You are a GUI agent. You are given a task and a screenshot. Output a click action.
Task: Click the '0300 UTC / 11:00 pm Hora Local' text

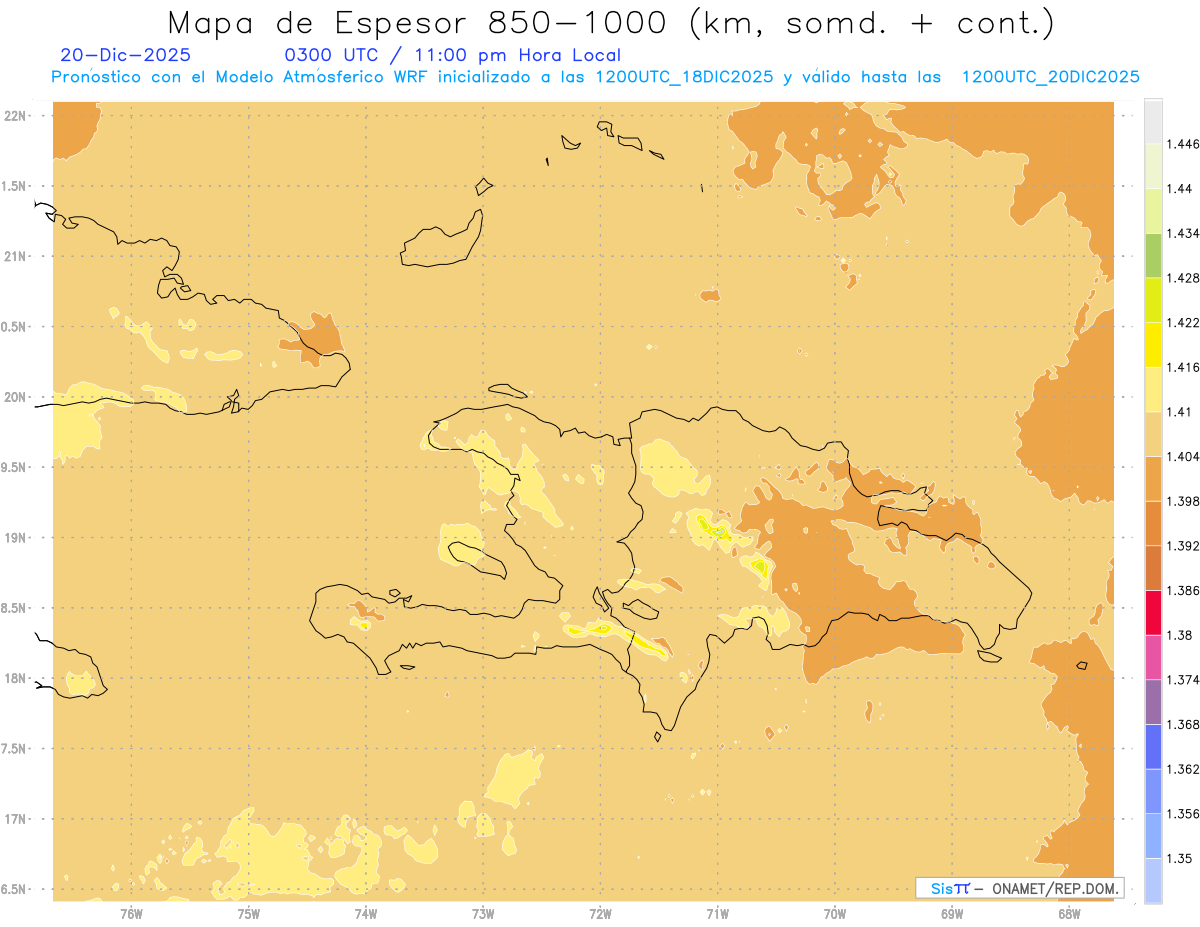tap(453, 55)
